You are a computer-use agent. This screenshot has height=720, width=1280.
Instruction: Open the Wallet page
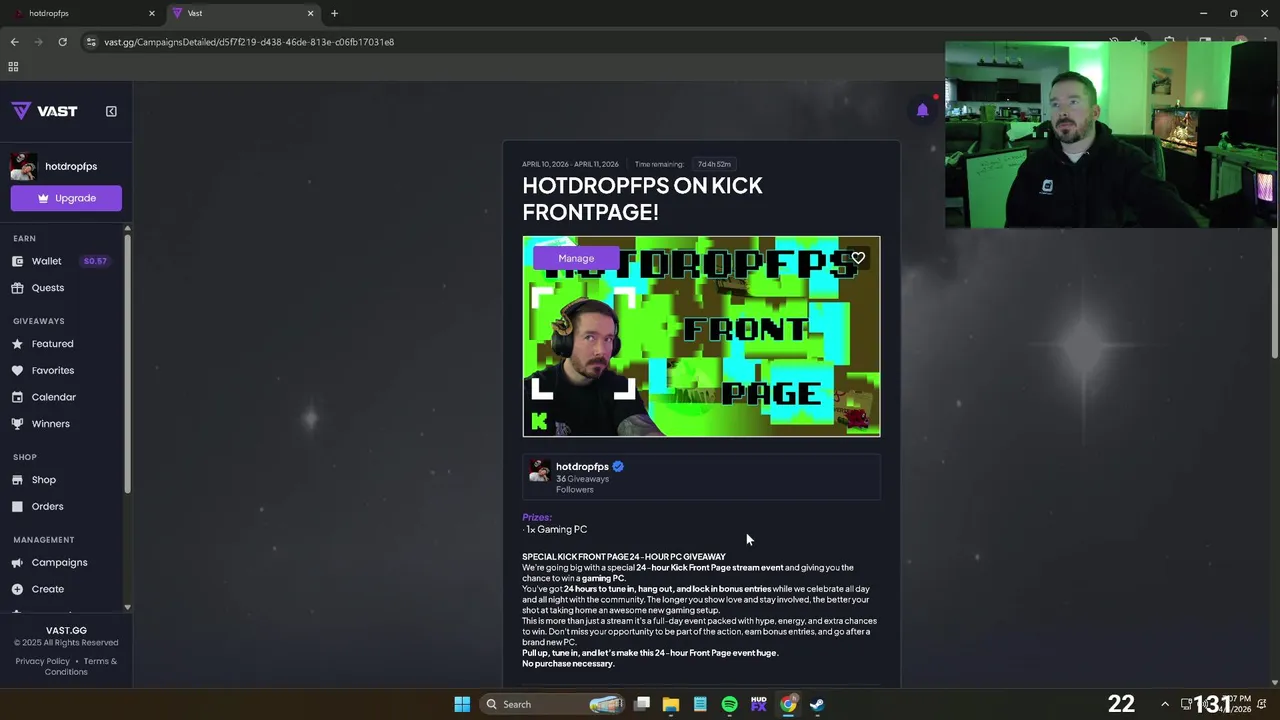[x=46, y=261]
